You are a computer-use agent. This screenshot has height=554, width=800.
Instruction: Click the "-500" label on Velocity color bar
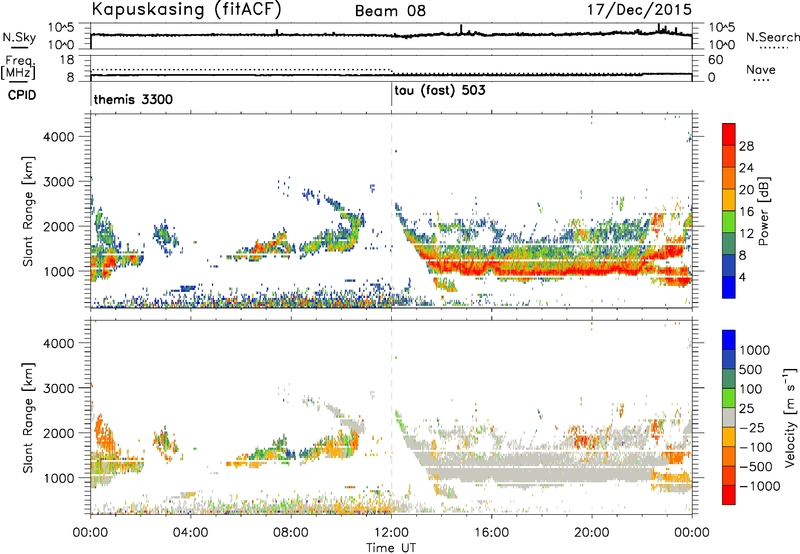click(756, 466)
